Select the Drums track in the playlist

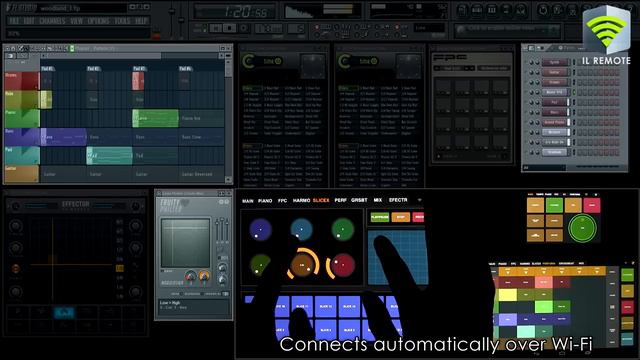pyautogui.click(x=22, y=80)
